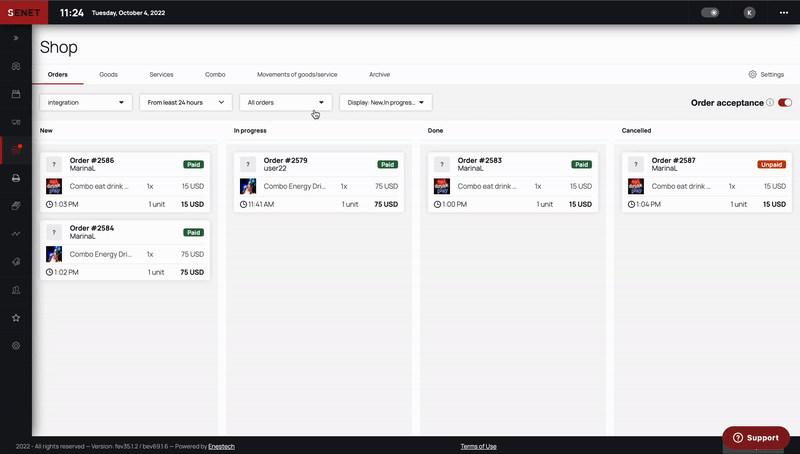Open Order #2584 title
800x454 pixels.
pos(92,228)
